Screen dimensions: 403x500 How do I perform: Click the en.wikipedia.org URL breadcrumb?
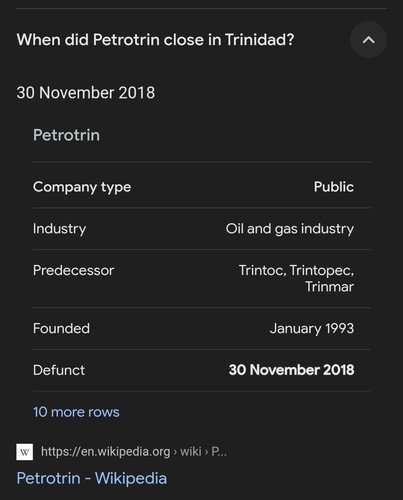(106, 451)
